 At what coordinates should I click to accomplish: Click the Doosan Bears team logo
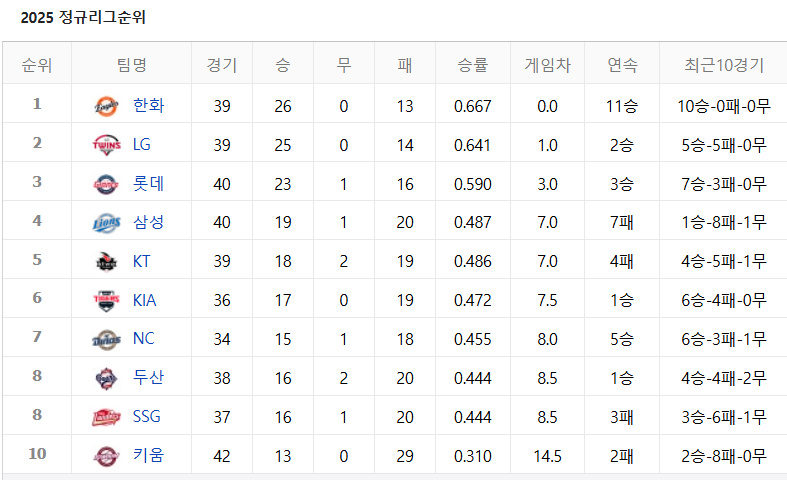106,378
